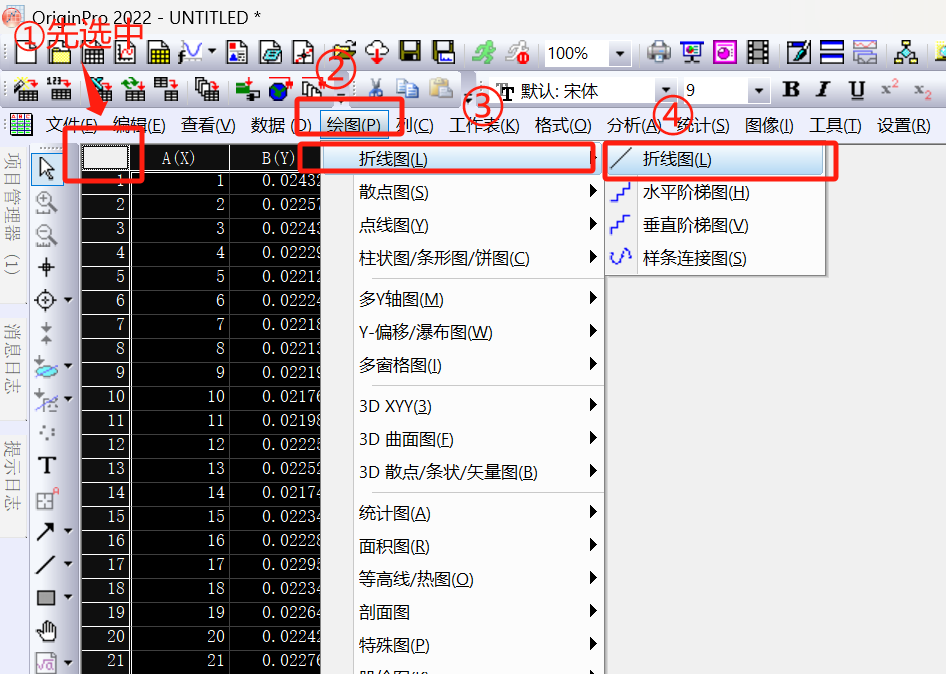Toggle Italic text formatting
This screenshot has height=674, width=946.
pyautogui.click(x=824, y=89)
